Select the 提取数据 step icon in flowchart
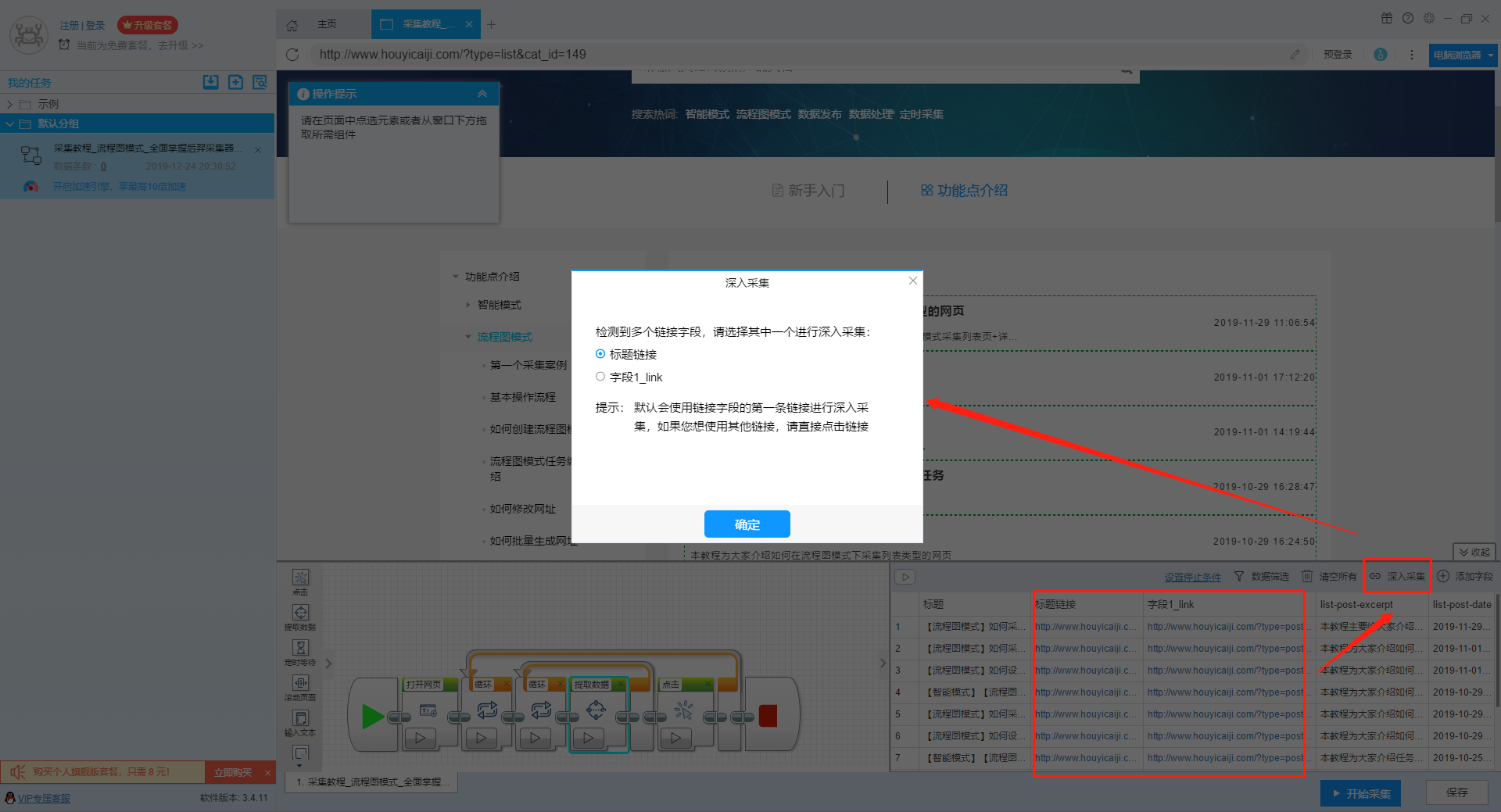 click(x=596, y=710)
